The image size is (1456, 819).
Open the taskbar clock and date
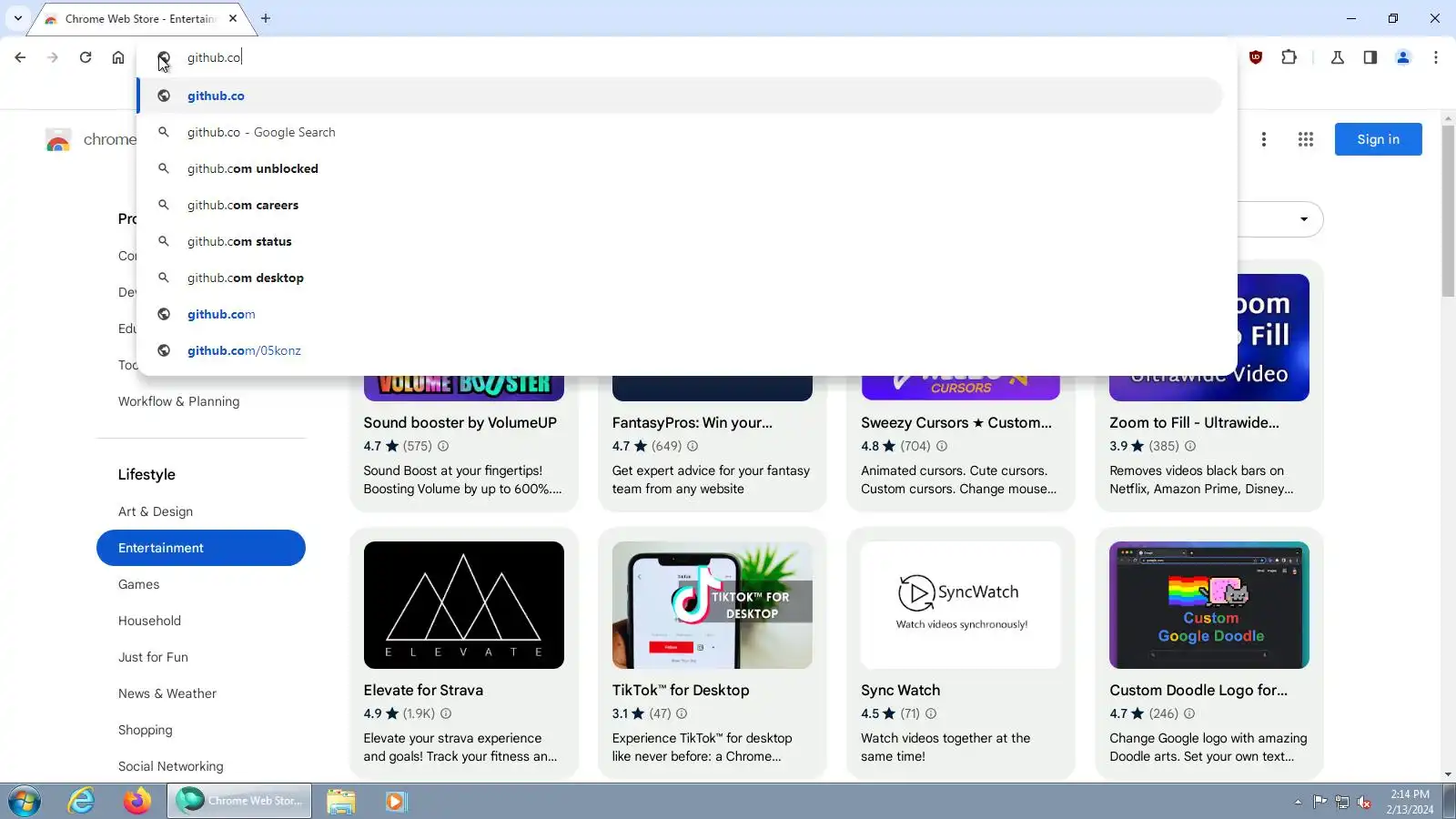tap(1410, 802)
